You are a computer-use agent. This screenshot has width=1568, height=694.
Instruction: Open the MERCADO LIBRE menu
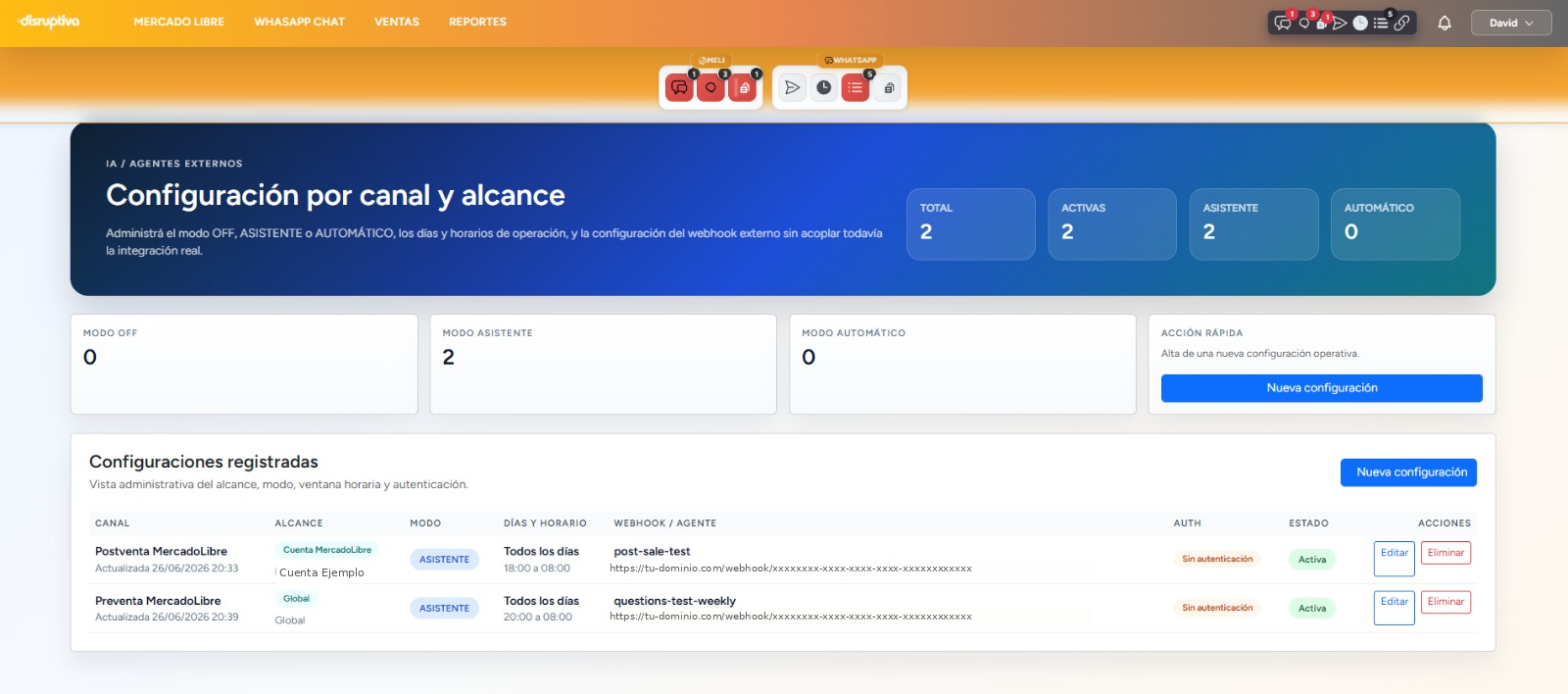tap(178, 22)
